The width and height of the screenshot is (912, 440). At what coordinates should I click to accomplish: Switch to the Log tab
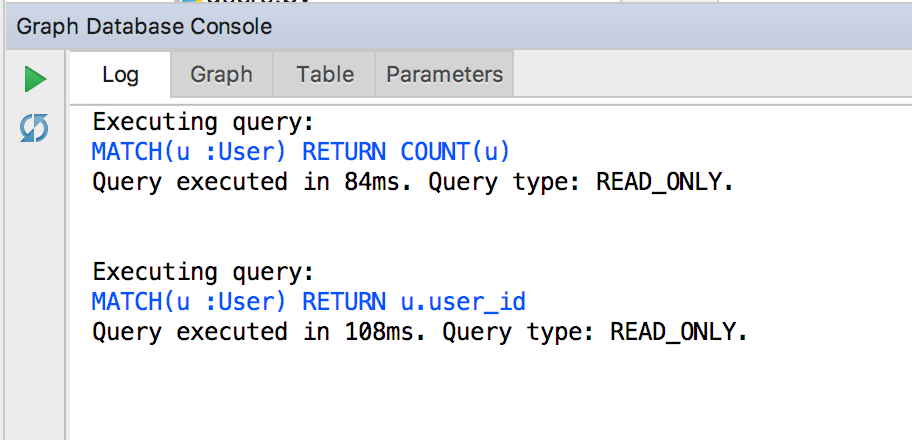click(x=120, y=74)
